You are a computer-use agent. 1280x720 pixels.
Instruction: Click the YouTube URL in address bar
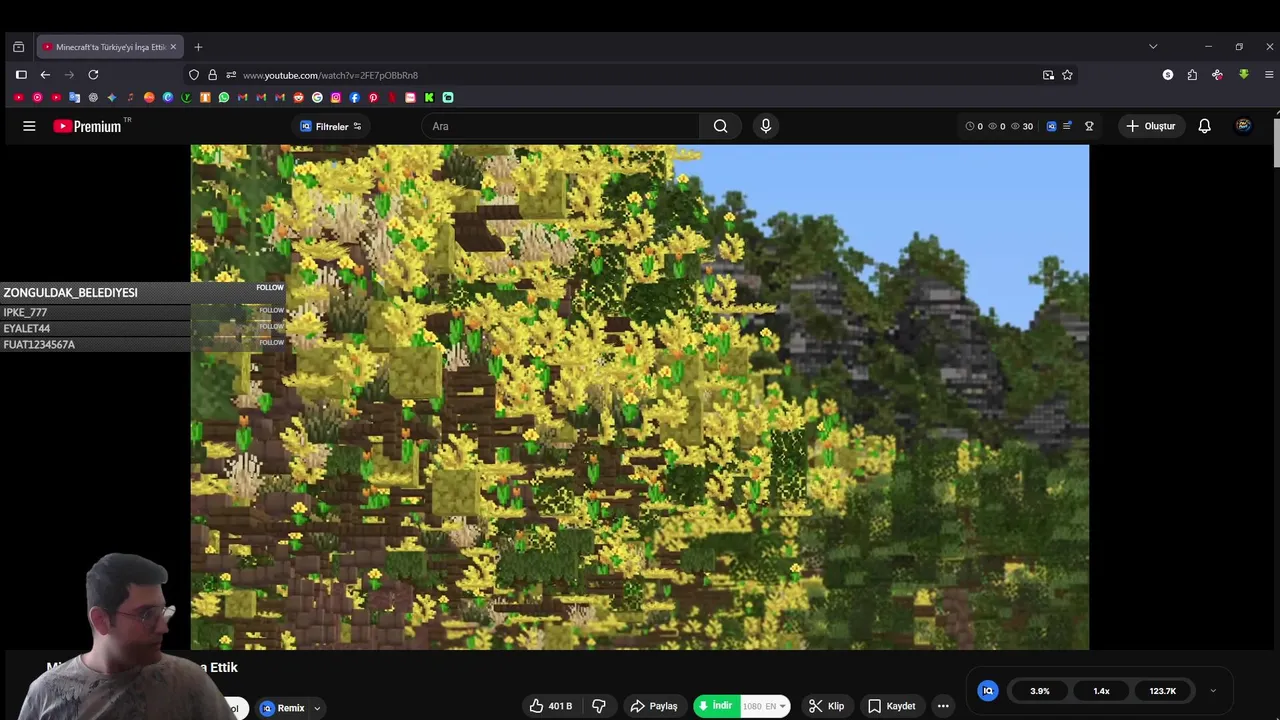click(330, 75)
